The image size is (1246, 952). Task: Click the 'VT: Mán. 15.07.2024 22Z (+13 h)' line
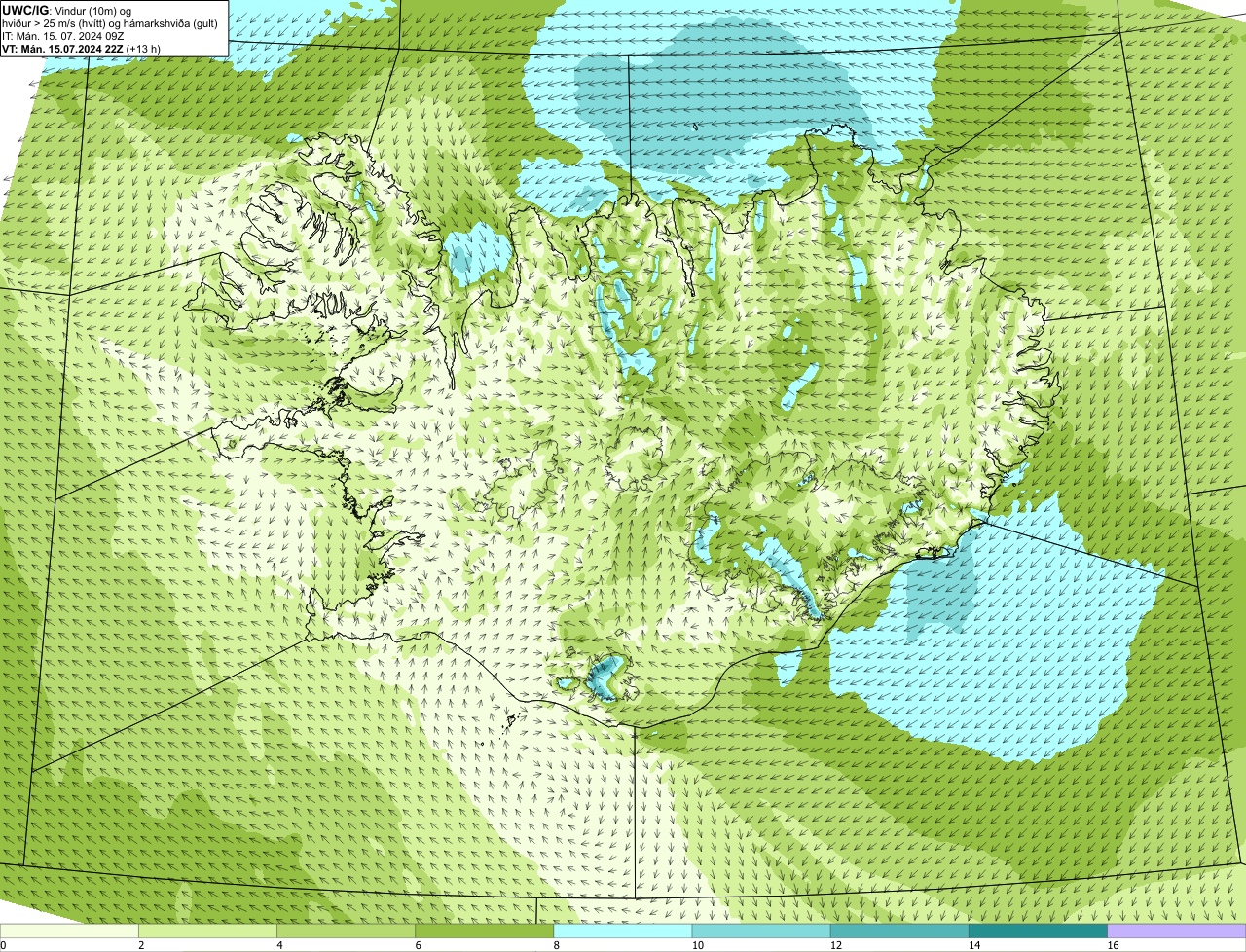pos(82,48)
